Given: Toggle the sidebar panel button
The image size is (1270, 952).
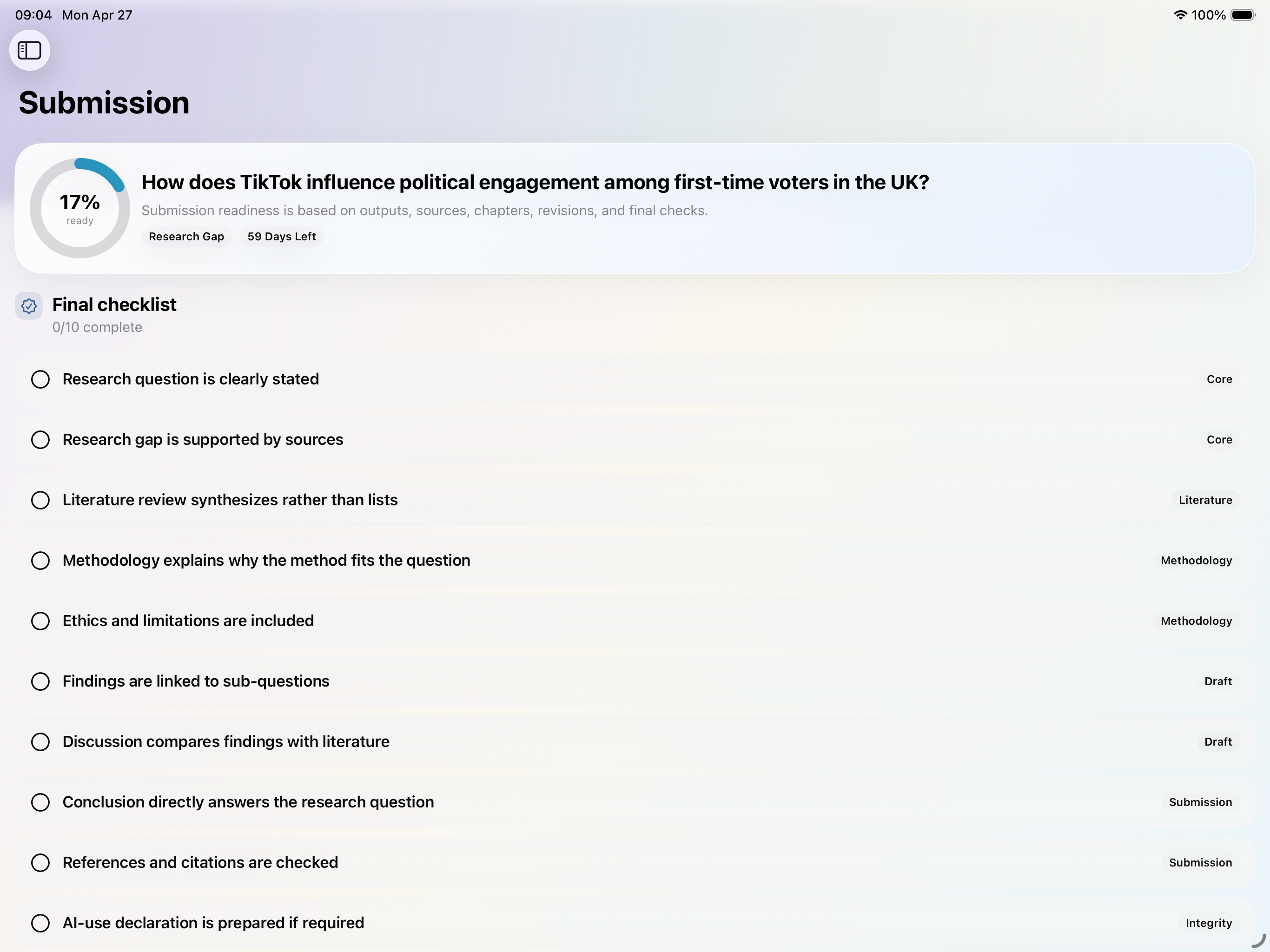Looking at the screenshot, I should point(29,51).
